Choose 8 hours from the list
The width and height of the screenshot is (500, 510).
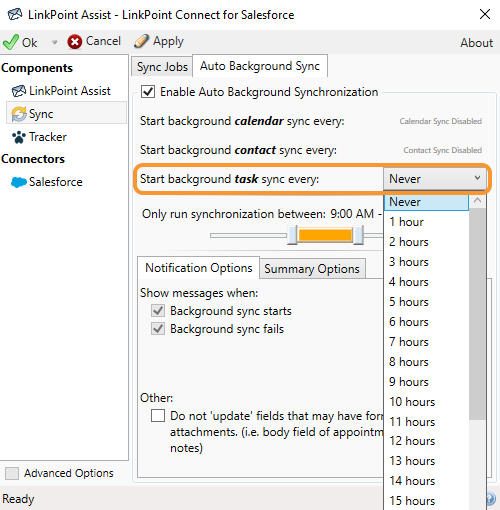[x=426, y=362]
